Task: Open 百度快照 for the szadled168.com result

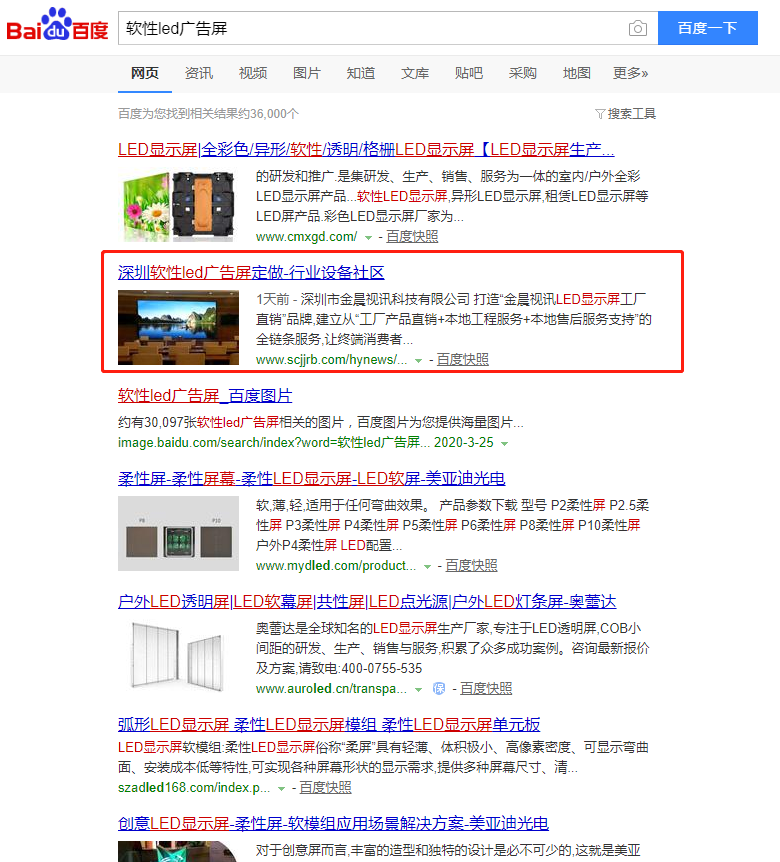Action: tap(325, 788)
